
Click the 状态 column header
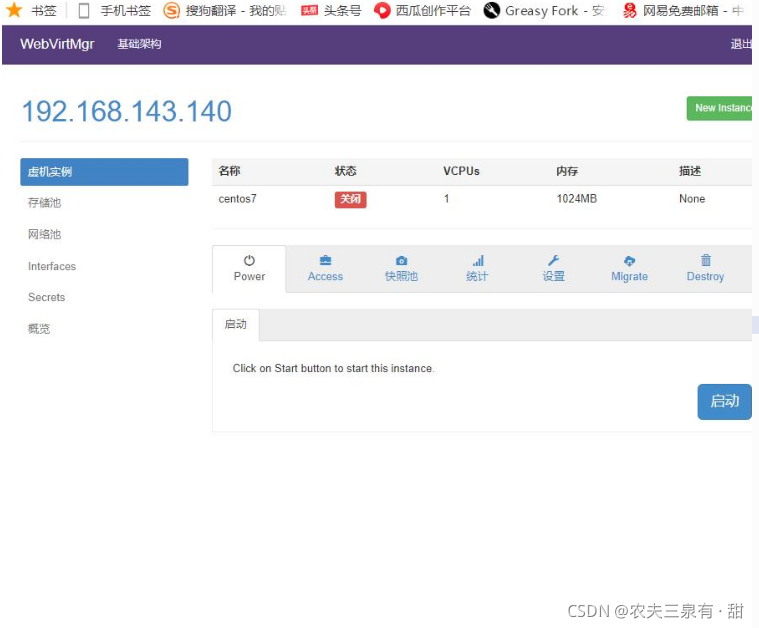[x=346, y=171]
